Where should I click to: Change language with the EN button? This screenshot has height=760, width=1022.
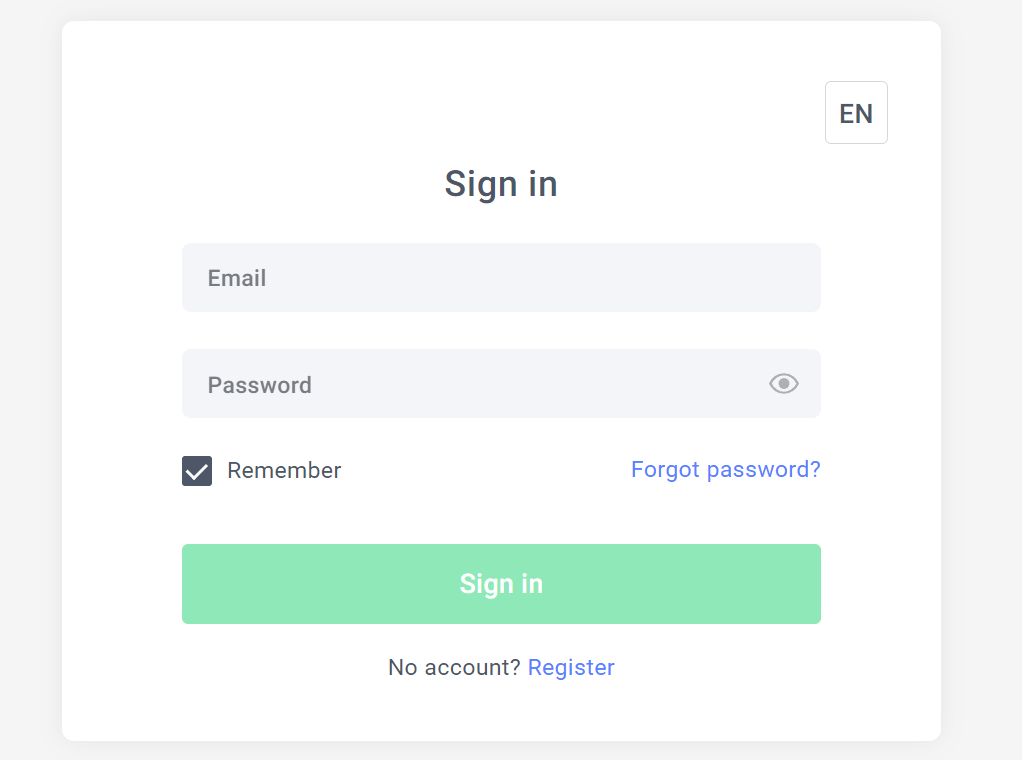click(x=856, y=113)
